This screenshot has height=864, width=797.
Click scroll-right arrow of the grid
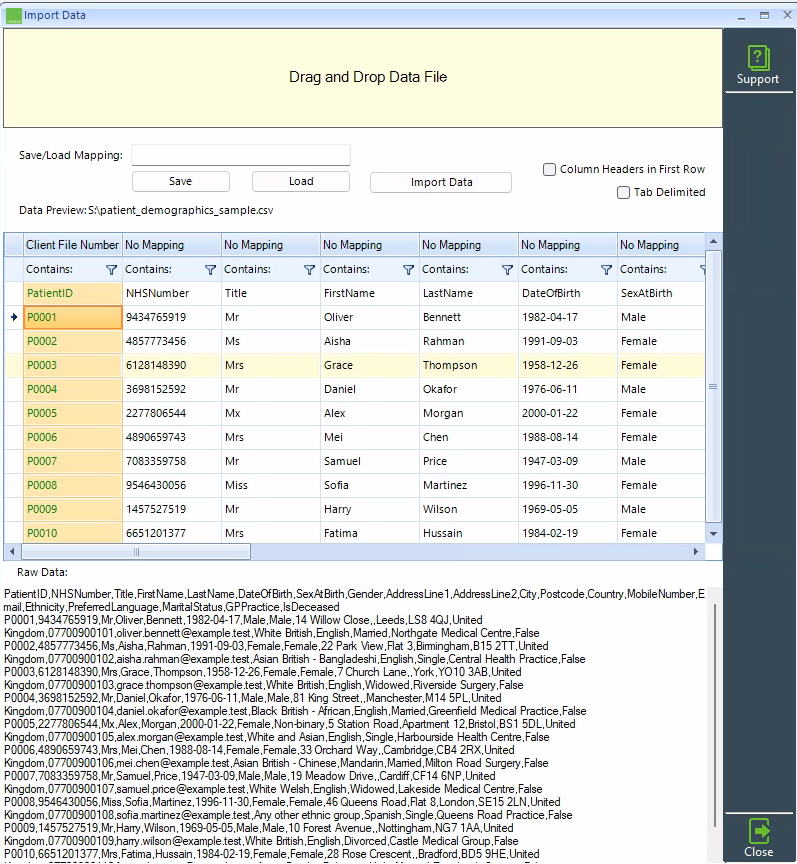coord(696,552)
